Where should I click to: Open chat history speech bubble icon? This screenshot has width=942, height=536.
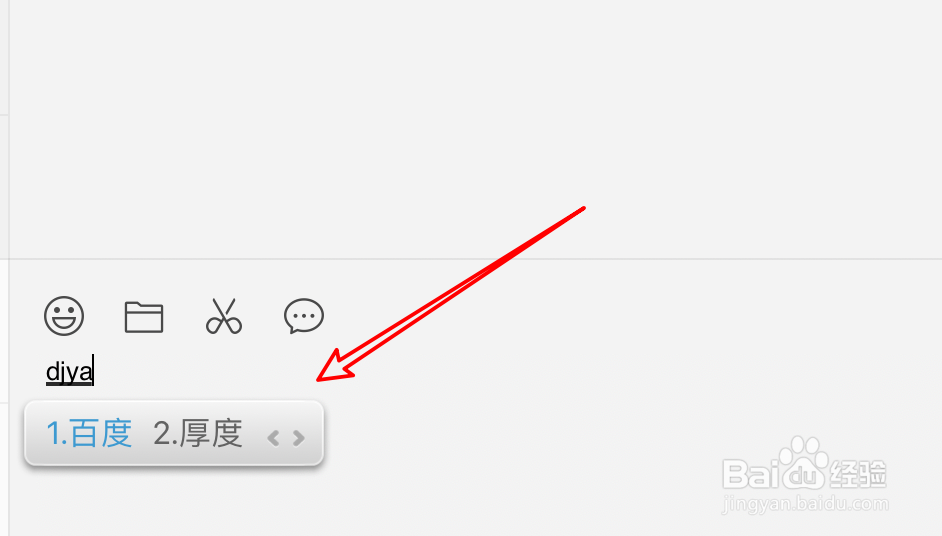click(304, 315)
